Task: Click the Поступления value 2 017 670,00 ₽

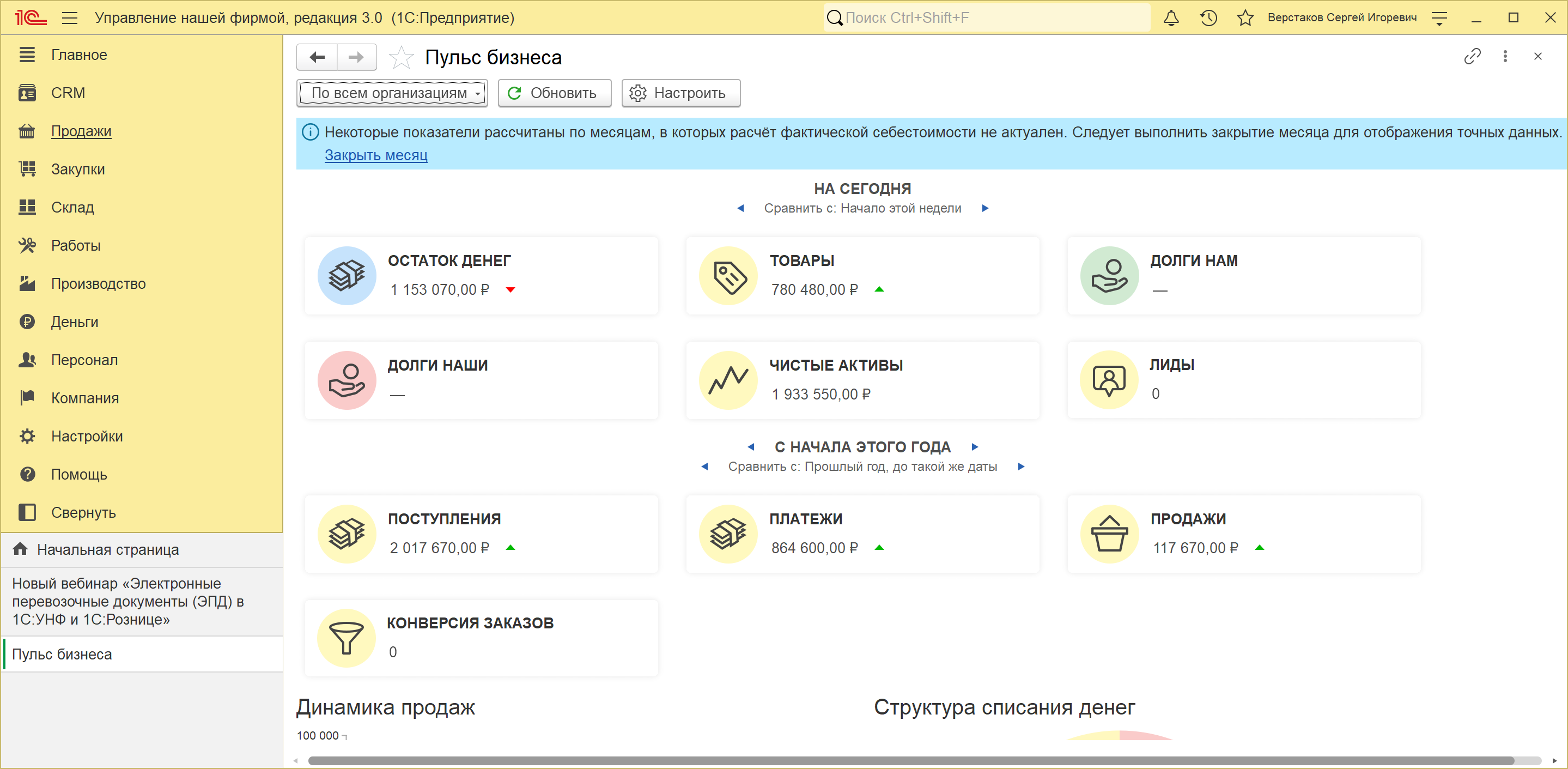Action: pos(440,548)
